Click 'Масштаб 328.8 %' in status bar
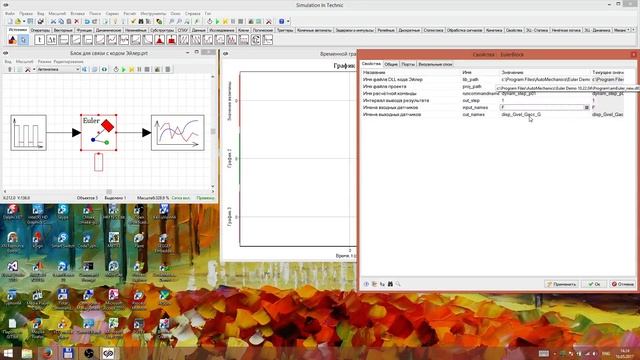The width and height of the screenshot is (640, 360). [x=153, y=198]
